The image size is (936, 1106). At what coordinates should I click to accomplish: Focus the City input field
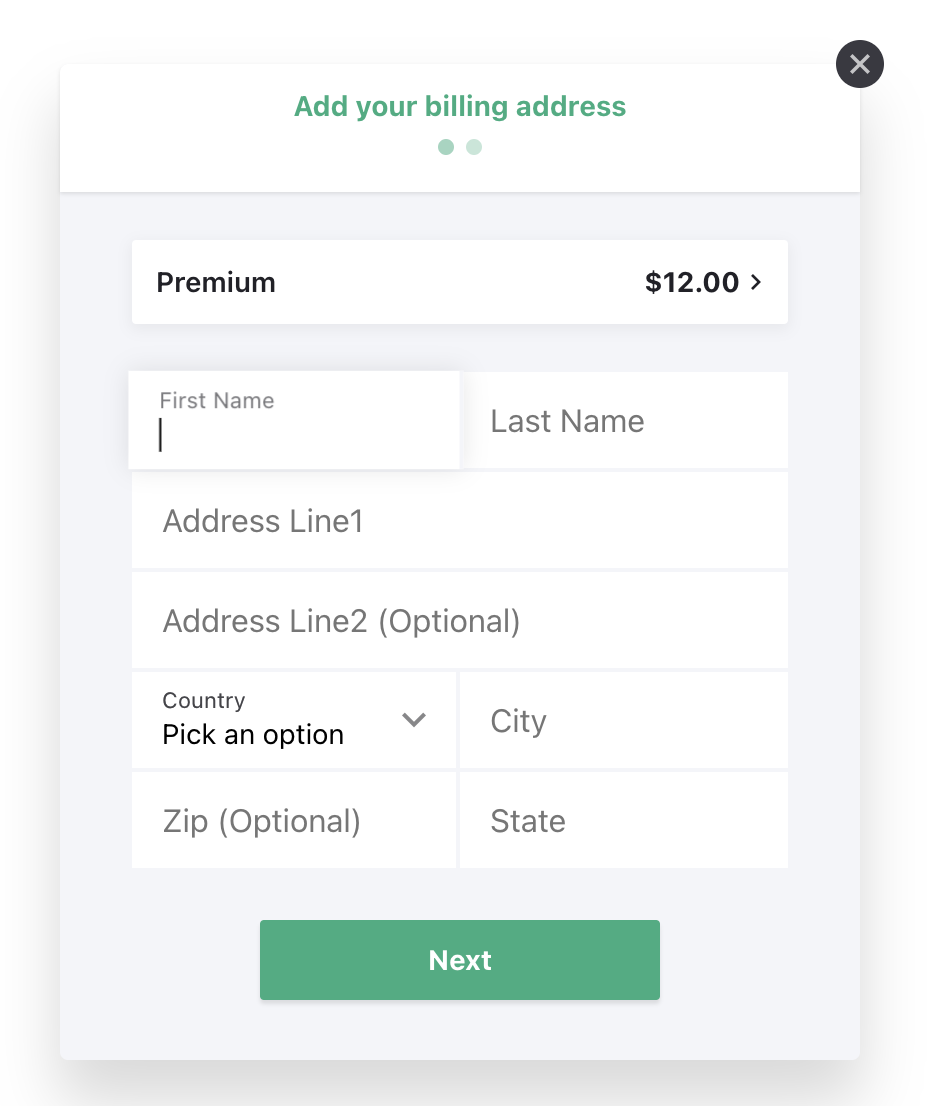tap(624, 720)
